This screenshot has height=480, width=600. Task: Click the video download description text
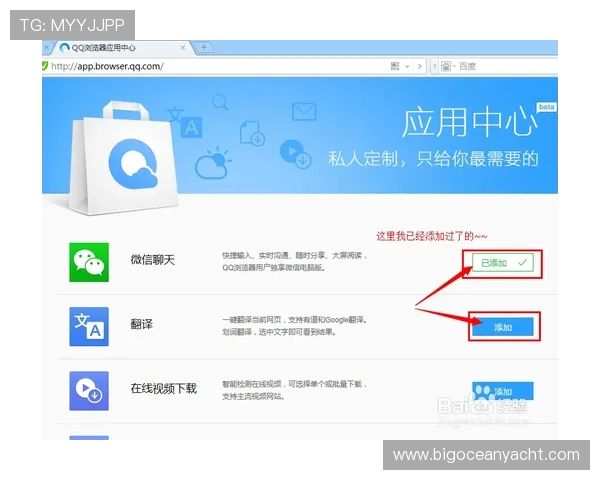coord(295,390)
